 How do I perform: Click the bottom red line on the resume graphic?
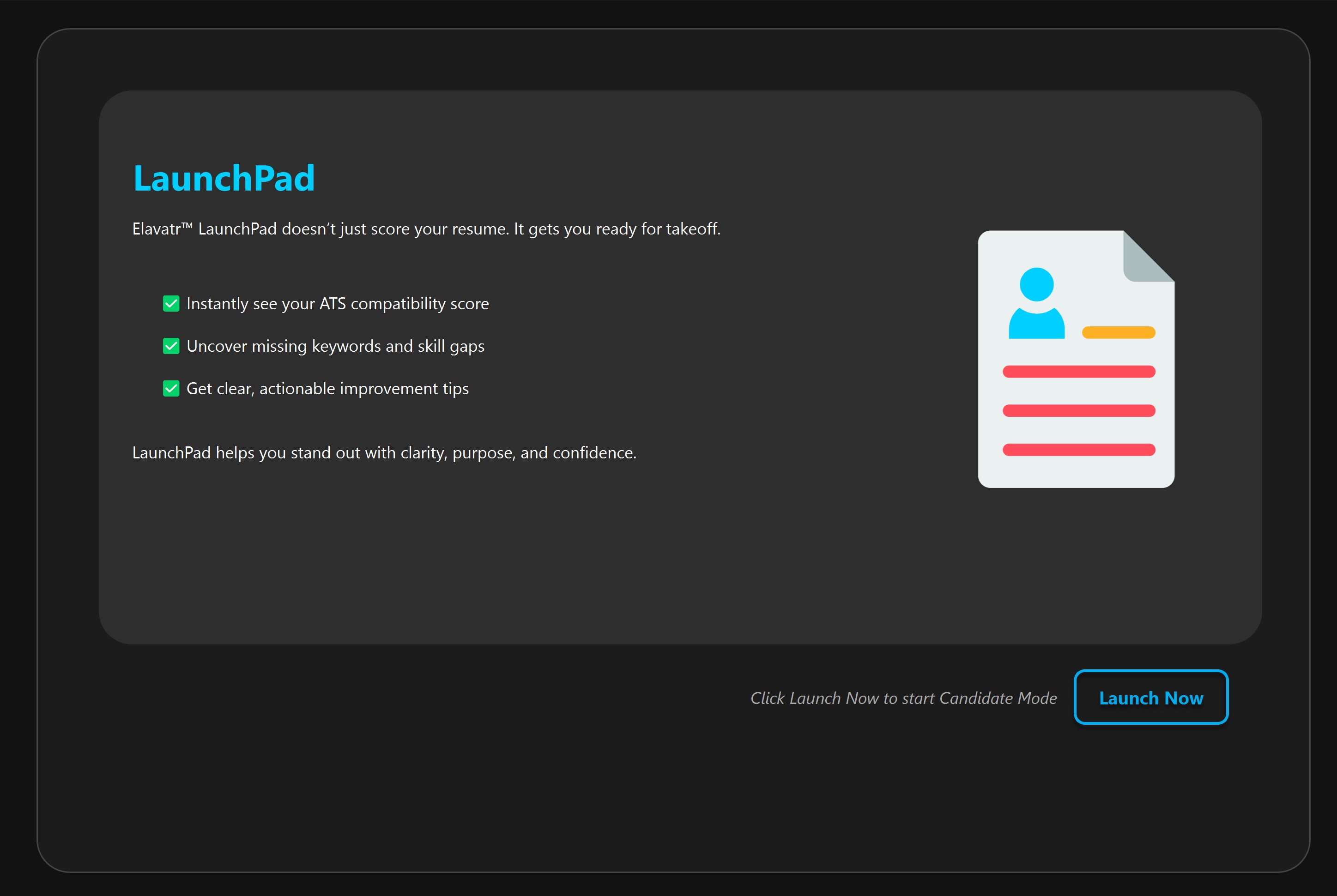[x=1078, y=449]
